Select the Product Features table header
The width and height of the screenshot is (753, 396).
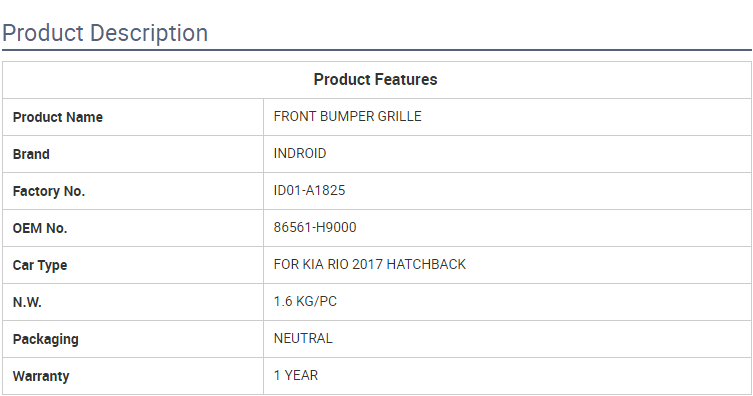coord(376,80)
